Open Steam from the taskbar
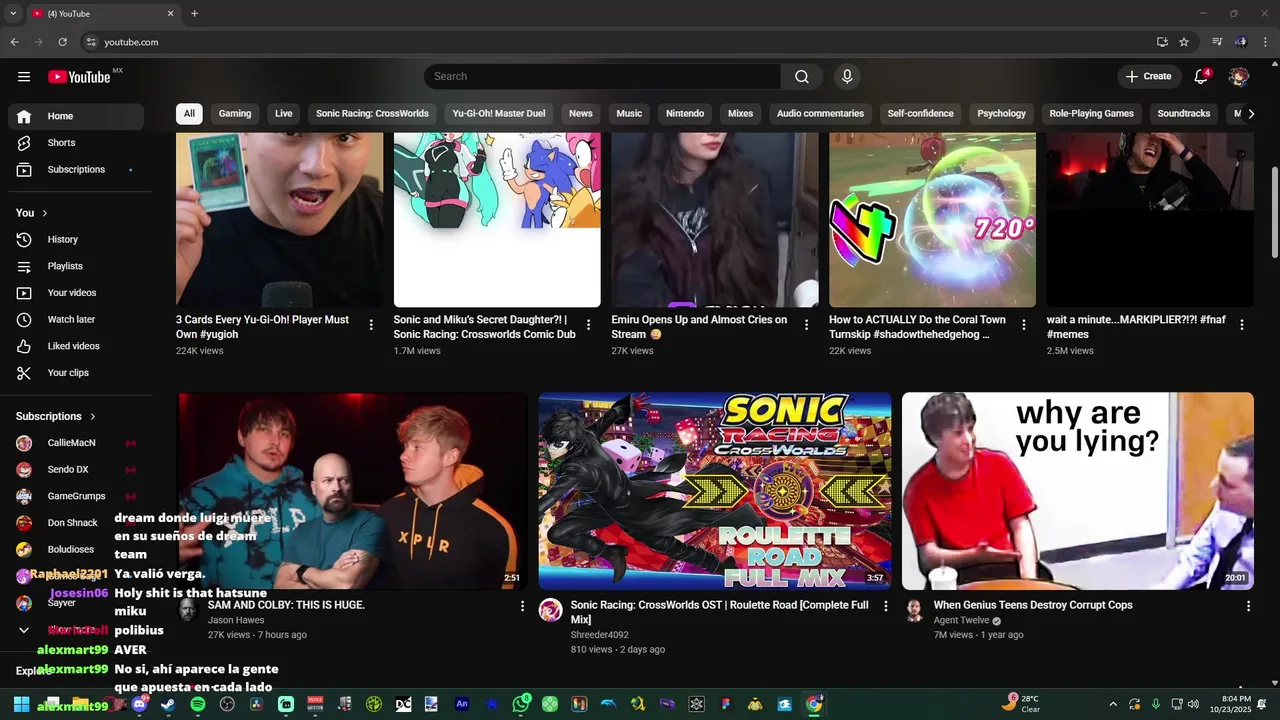This screenshot has height=720, width=1280. click(168, 704)
